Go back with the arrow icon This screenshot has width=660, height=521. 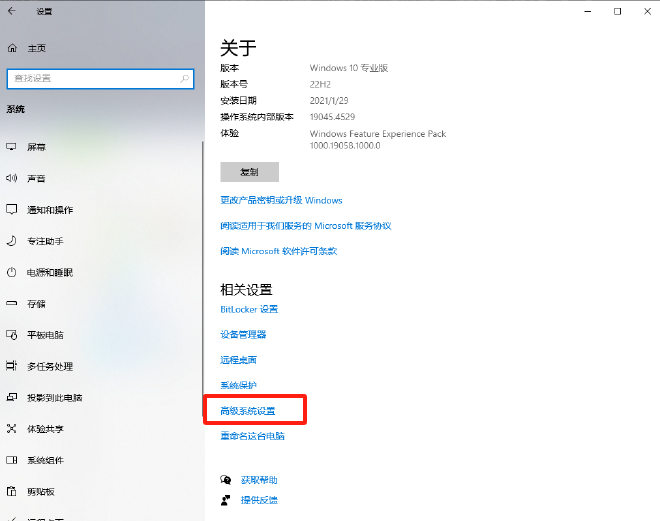[x=12, y=11]
